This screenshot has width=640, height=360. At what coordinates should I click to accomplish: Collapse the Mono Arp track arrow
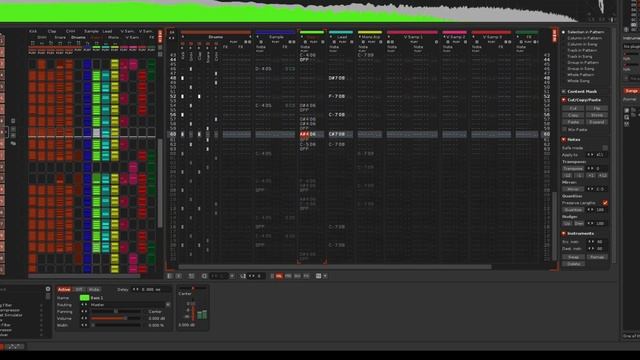(x=360, y=37)
